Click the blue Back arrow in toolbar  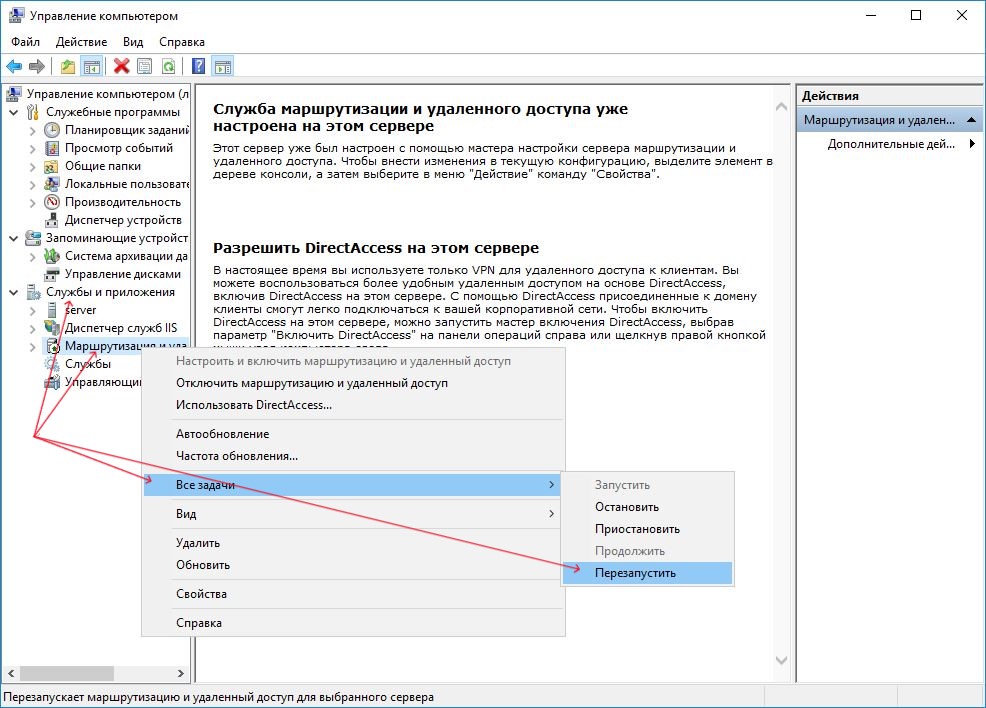[x=14, y=66]
